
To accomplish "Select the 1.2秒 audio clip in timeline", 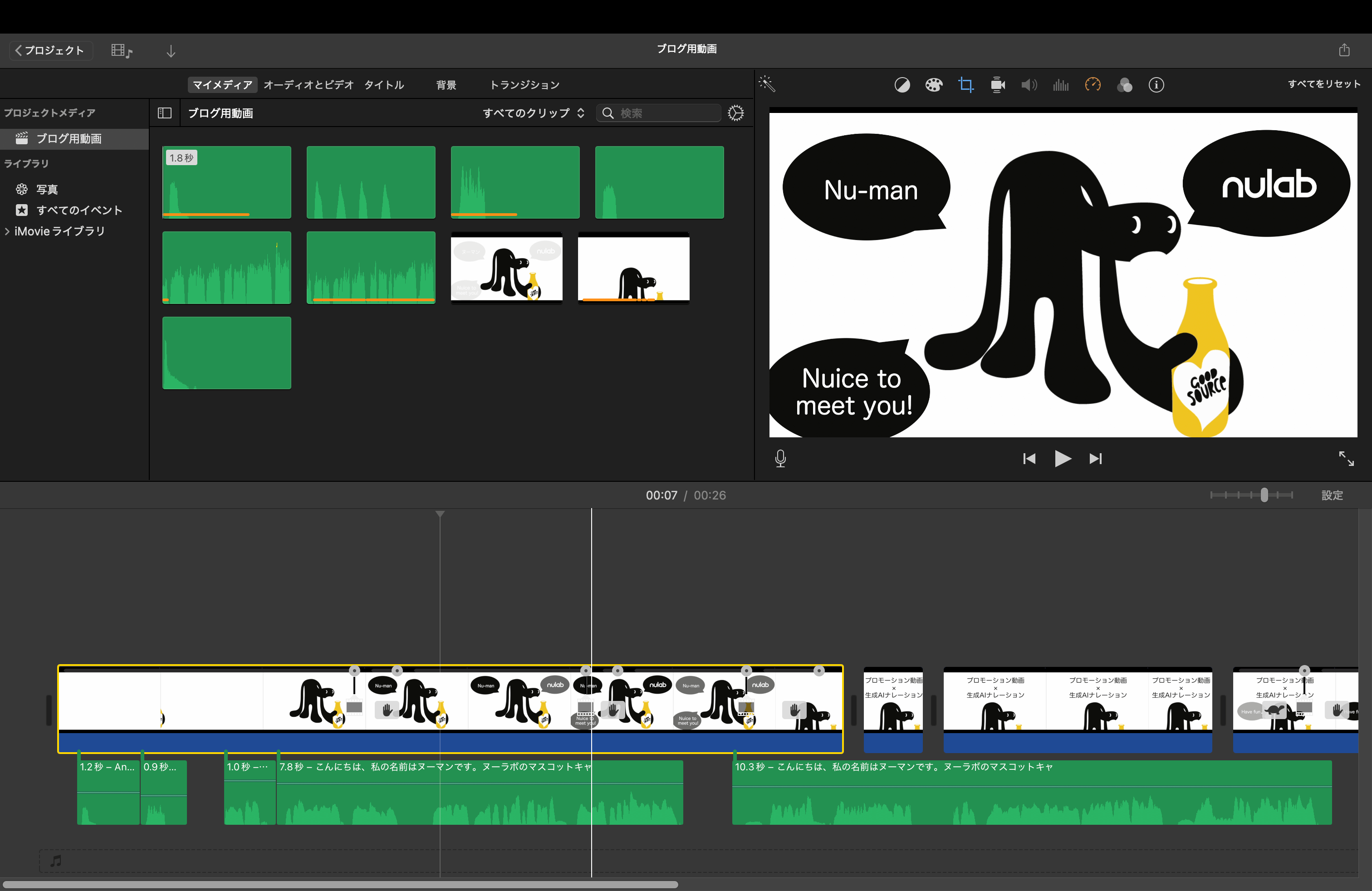I will 108,793.
